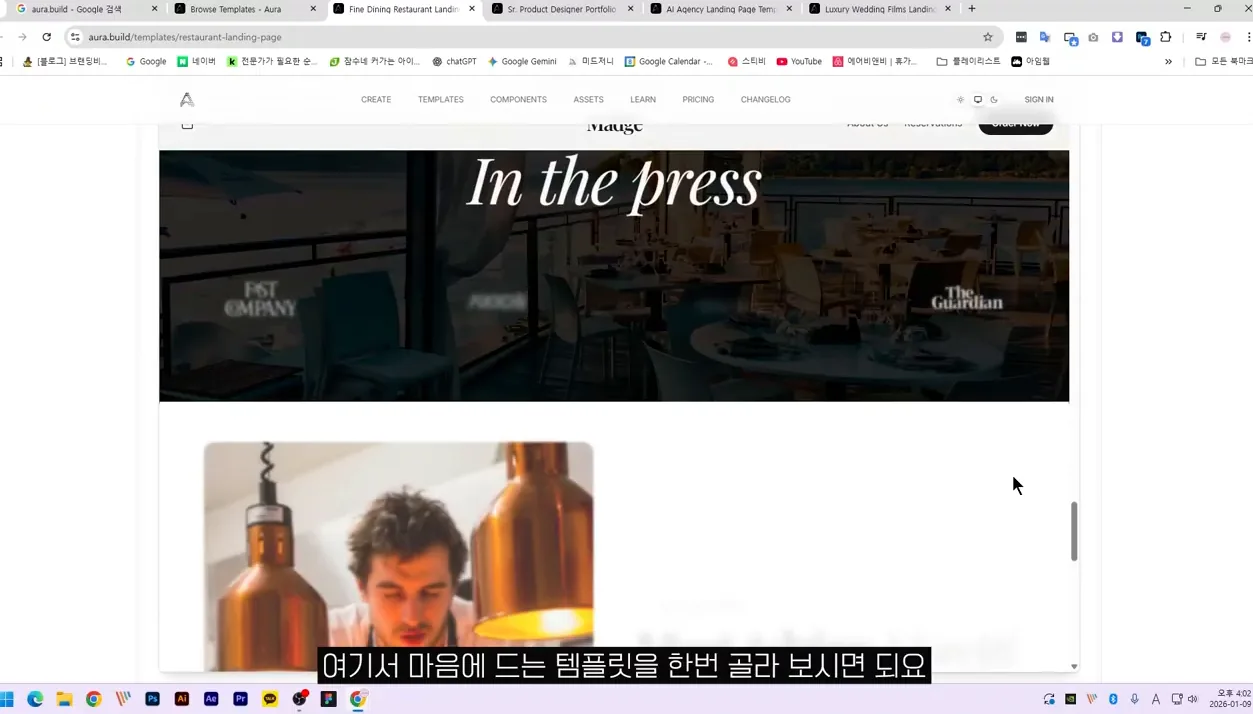Bookmark this page with the star icon
This screenshot has width=1253, height=714.
(988, 37)
